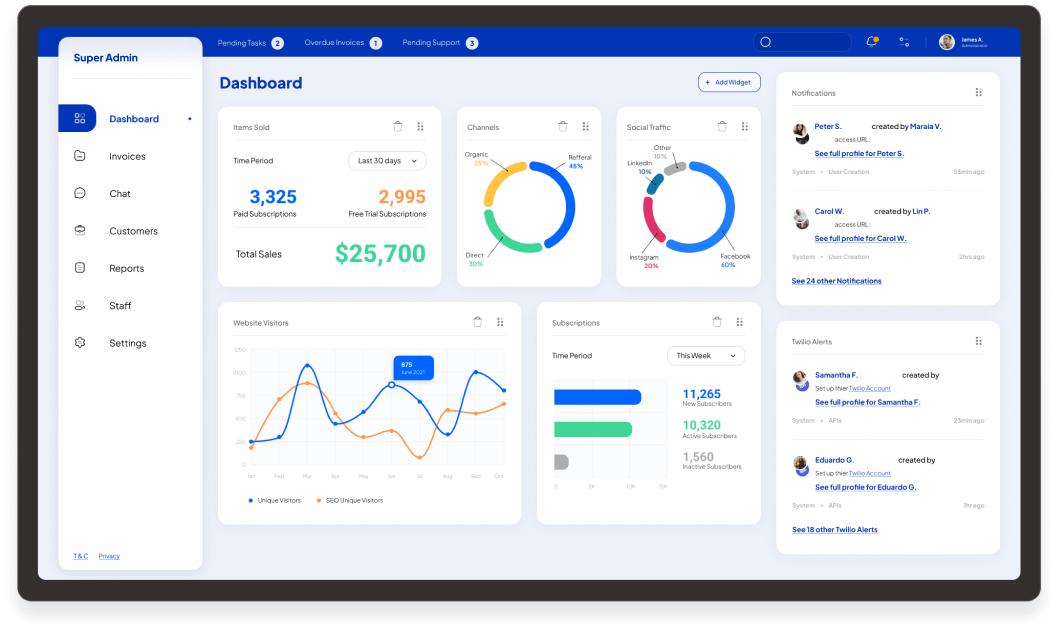This screenshot has width=1059, height=631.
Task: Expand the Last 30 days dropdown
Action: [387, 161]
